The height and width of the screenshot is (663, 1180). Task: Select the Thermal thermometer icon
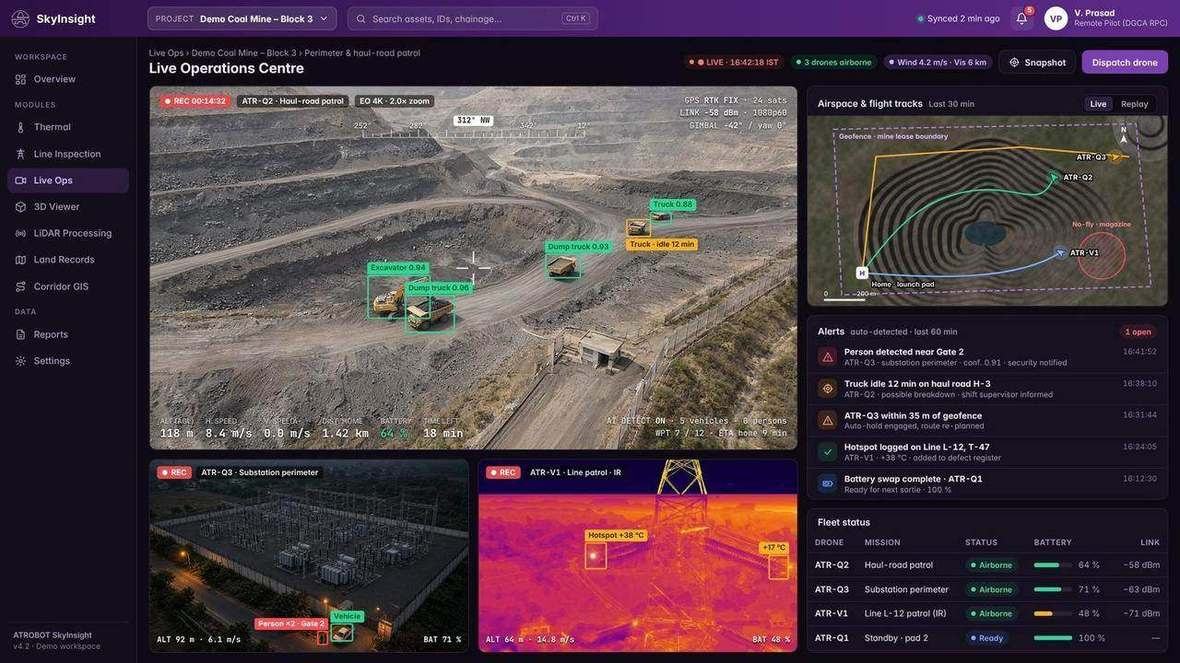point(21,127)
